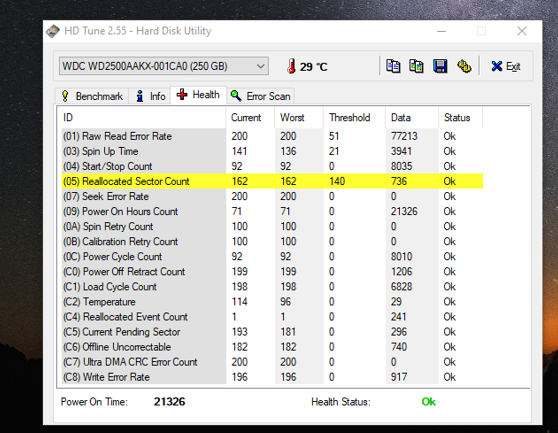558x433 pixels.
Task: Click the threshold value 140
Action: 337,181
